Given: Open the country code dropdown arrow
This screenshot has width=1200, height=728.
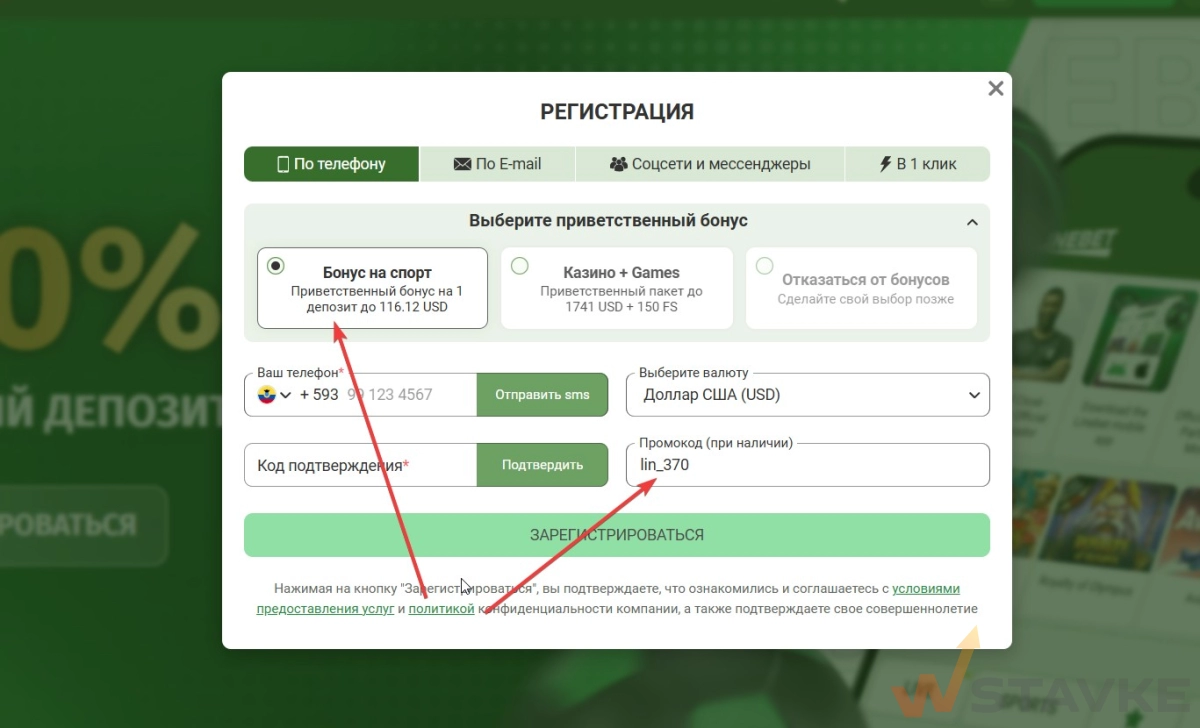Looking at the screenshot, I should coord(286,395).
